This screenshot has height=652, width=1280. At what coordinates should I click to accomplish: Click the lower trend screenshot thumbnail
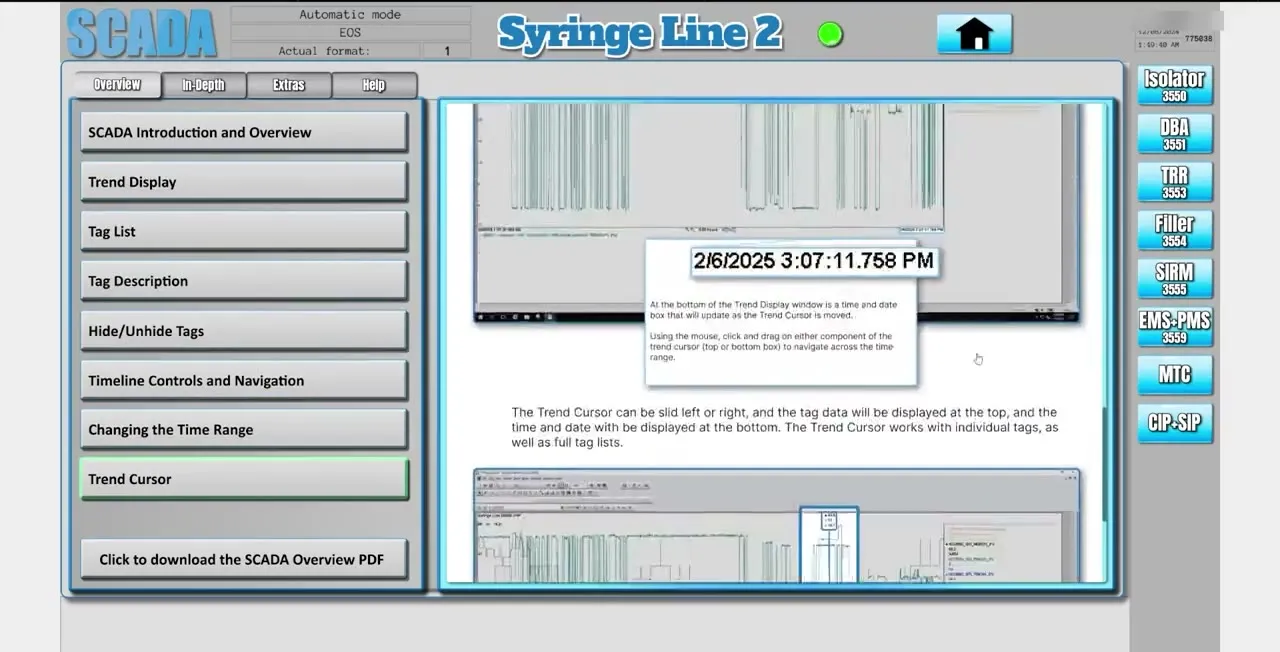pyautogui.click(x=776, y=525)
